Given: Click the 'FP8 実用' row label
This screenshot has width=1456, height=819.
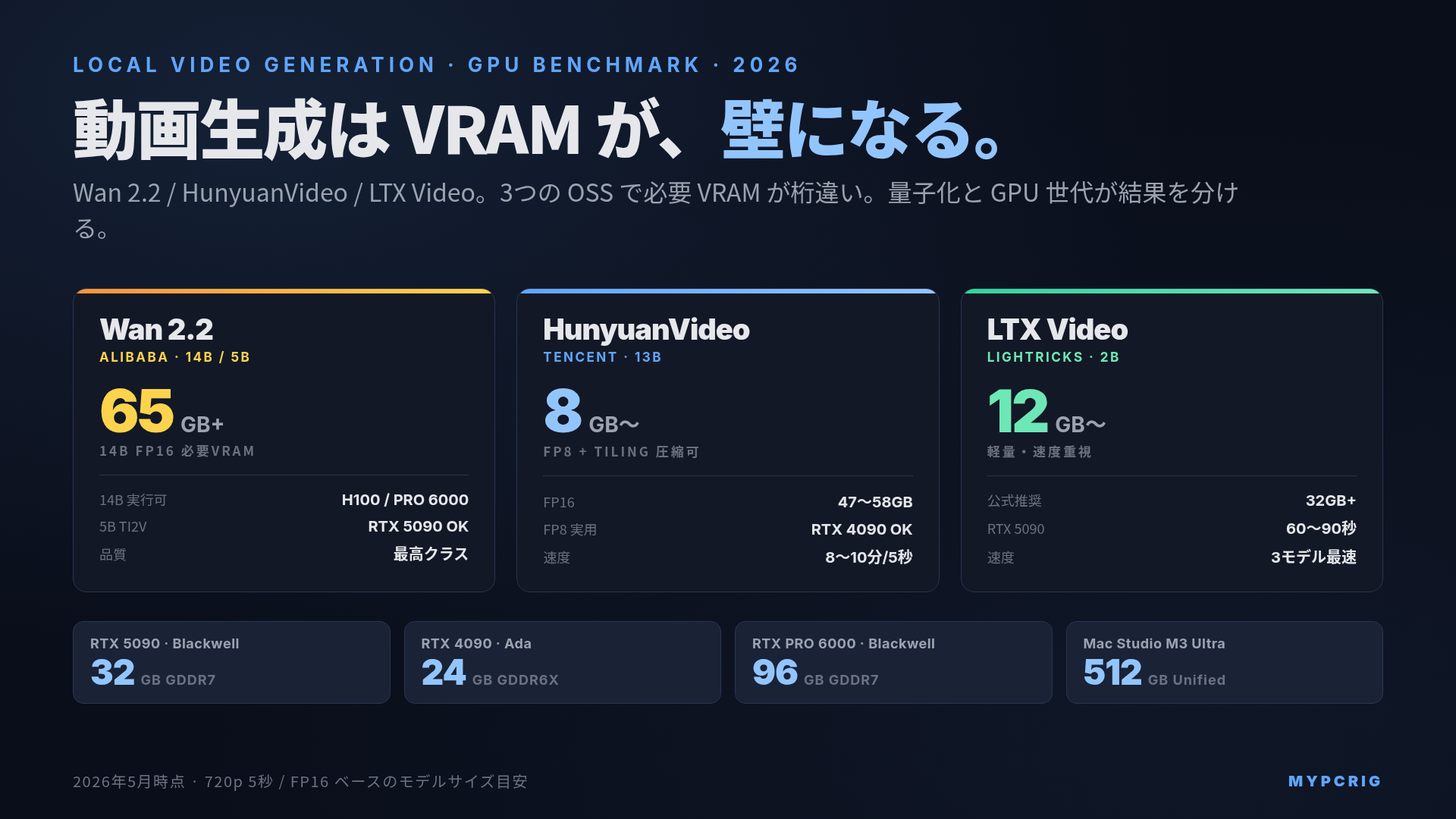Looking at the screenshot, I should tap(570, 530).
